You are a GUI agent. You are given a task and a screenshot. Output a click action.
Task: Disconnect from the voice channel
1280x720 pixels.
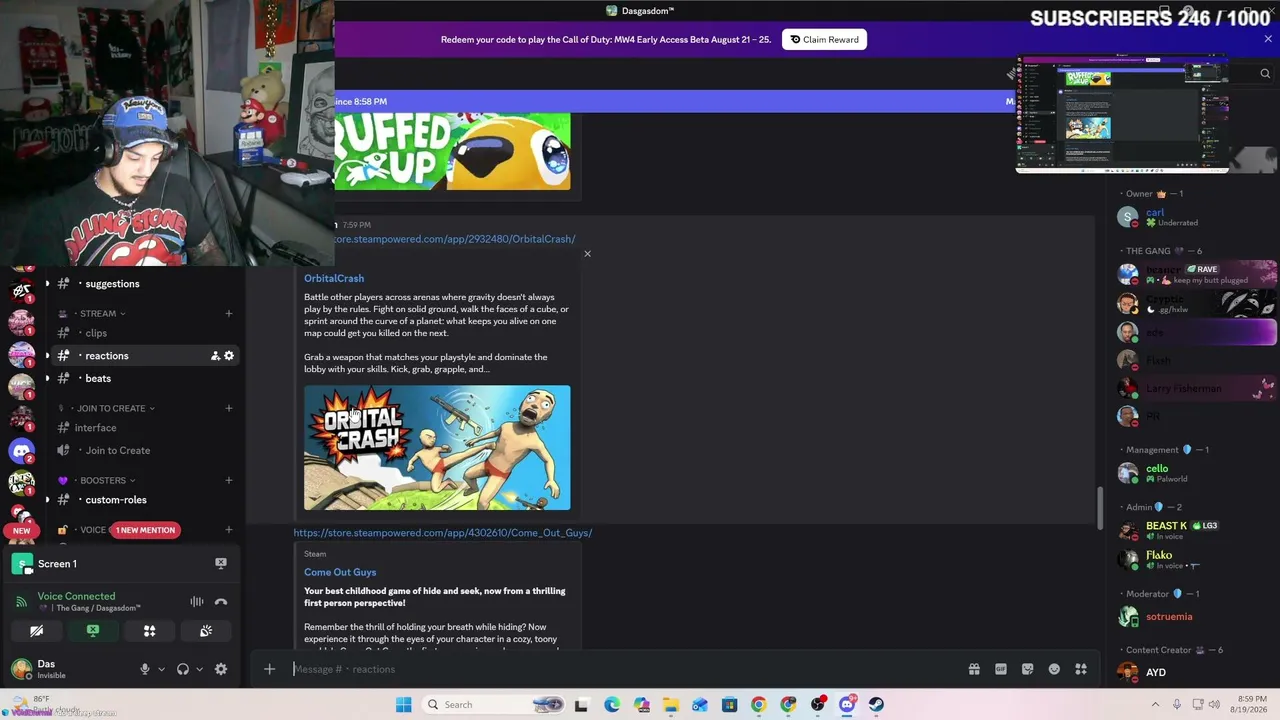pos(221,602)
